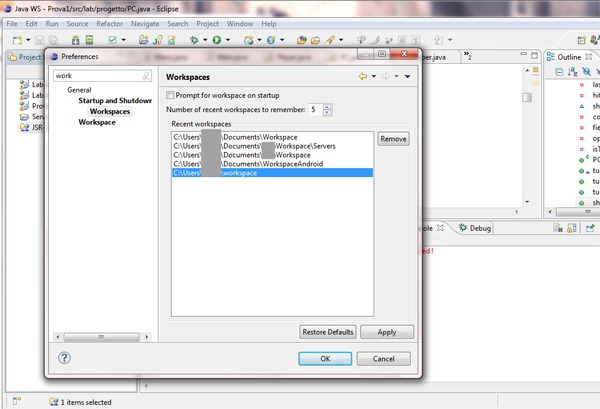Select the Workspace\Servers entry in recent workspaces
Screen dimensions: 600x409
pyautogui.click(x=272, y=146)
